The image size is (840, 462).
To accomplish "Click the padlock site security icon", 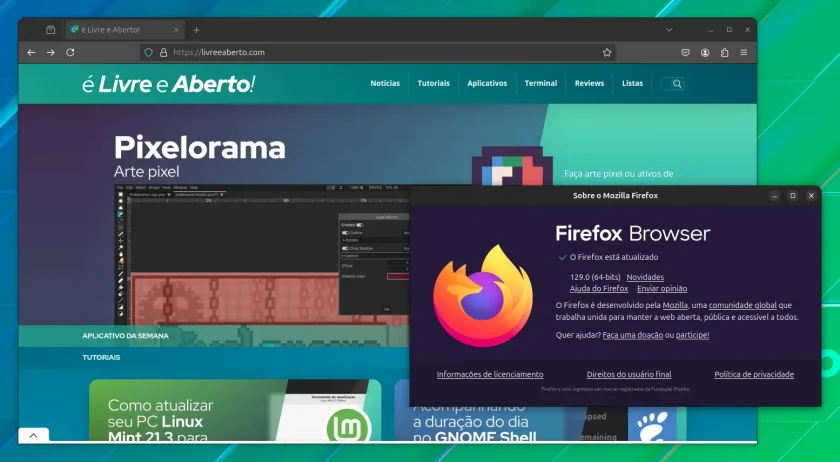I will 163,53.
